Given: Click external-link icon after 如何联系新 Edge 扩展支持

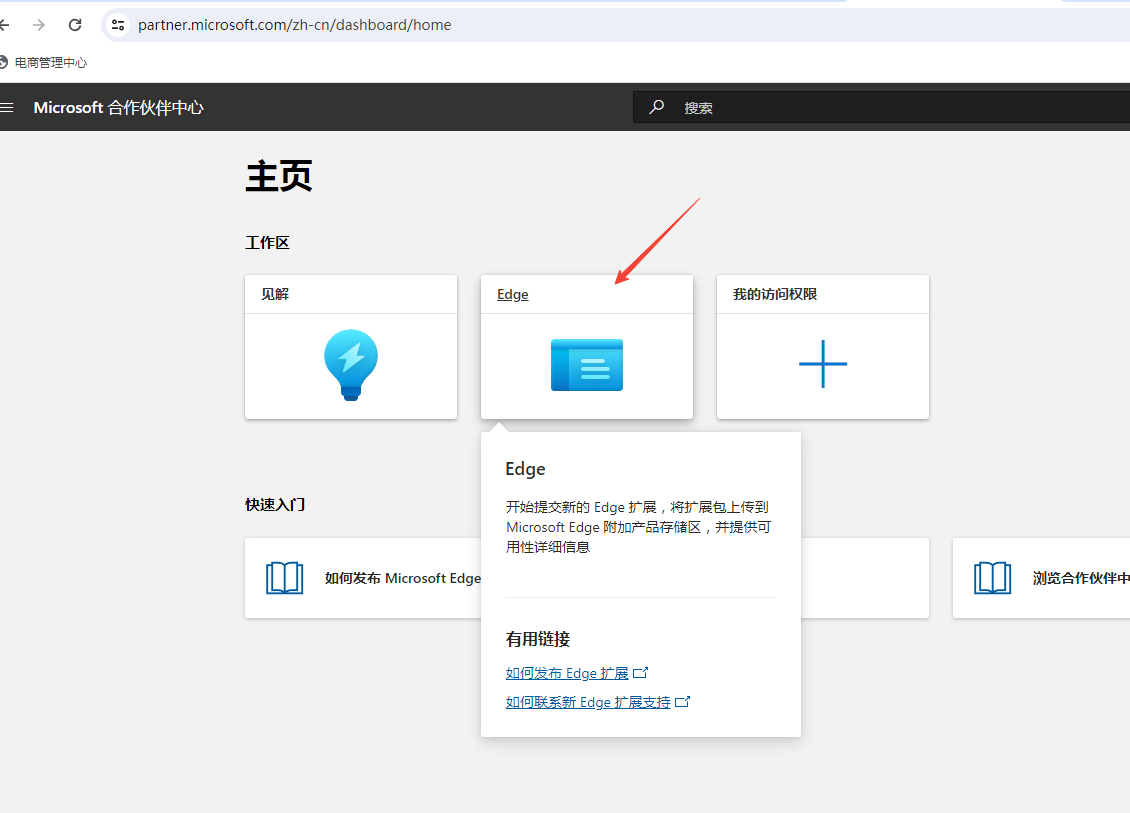Looking at the screenshot, I should pos(682,701).
